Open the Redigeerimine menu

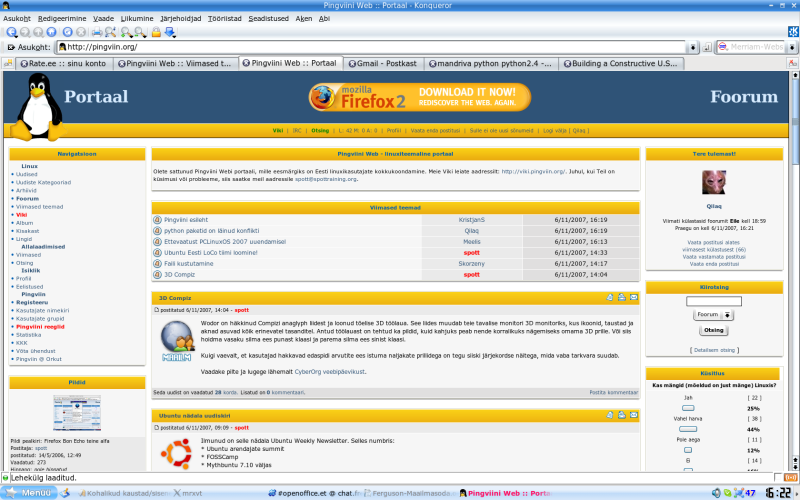coord(62,18)
